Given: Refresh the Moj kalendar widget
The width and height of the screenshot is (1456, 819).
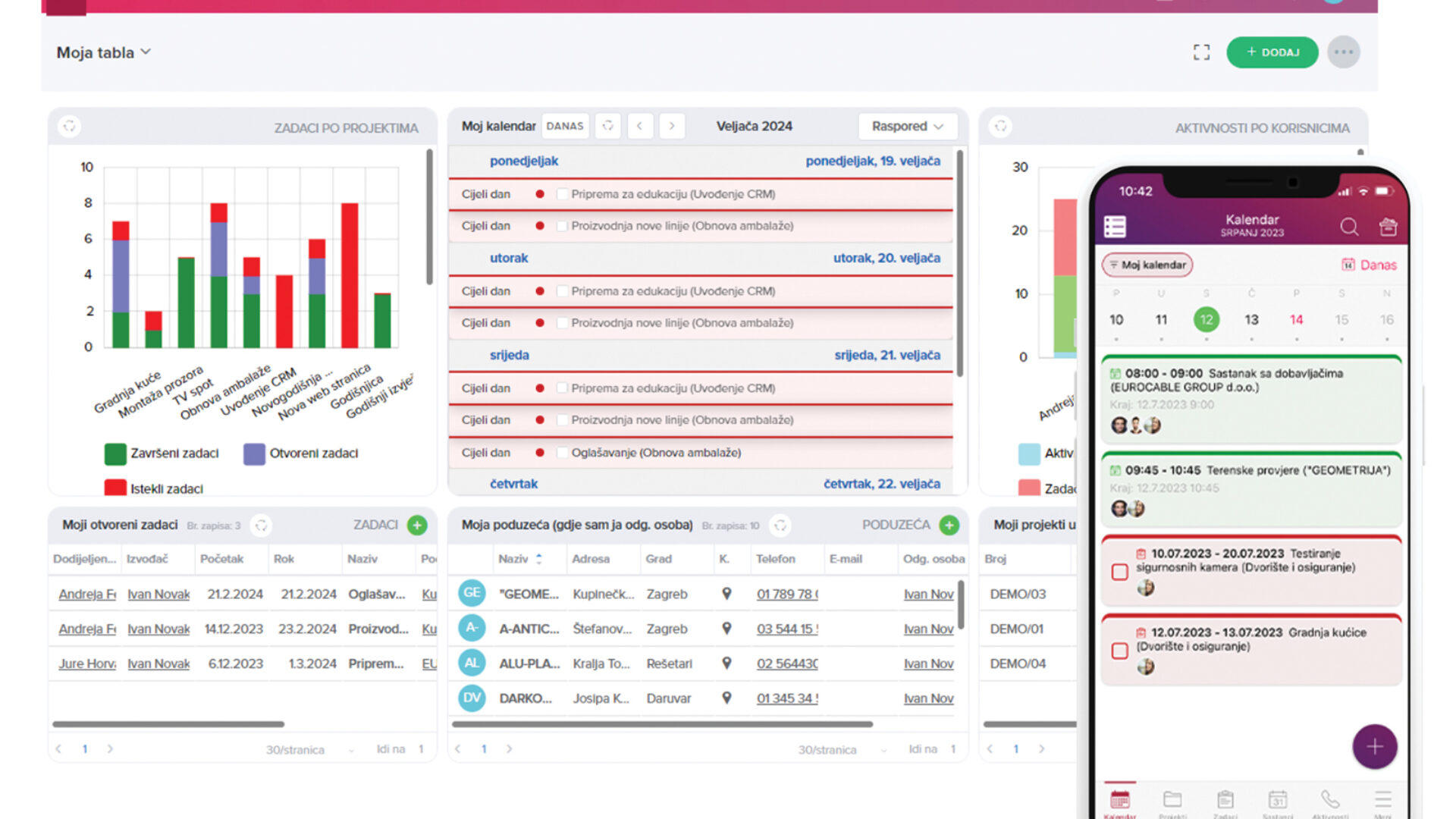Looking at the screenshot, I should [607, 126].
